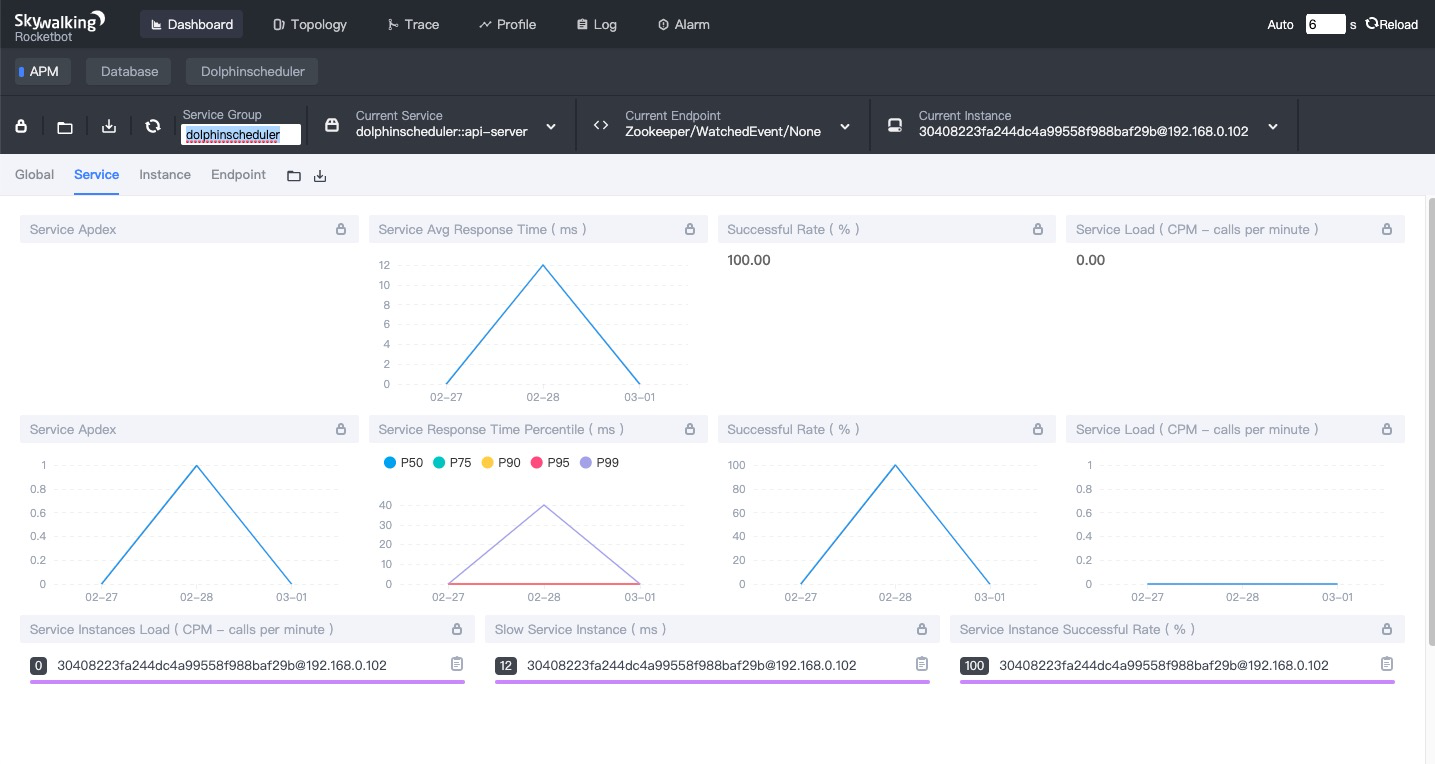Image resolution: width=1435 pixels, height=764 pixels.
Task: Toggle Auto refresh in top right
Action: (x=1280, y=24)
